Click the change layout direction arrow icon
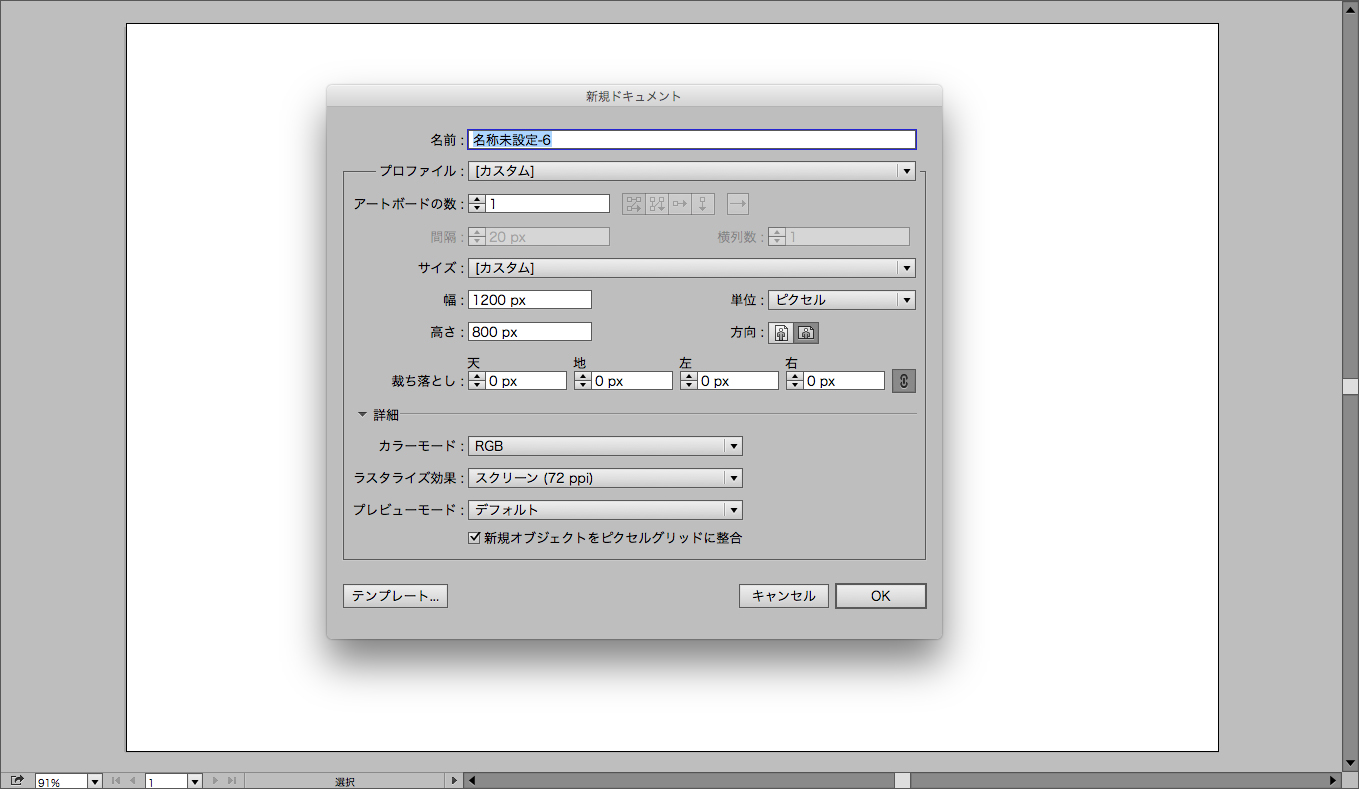1359x789 pixels. tap(738, 204)
